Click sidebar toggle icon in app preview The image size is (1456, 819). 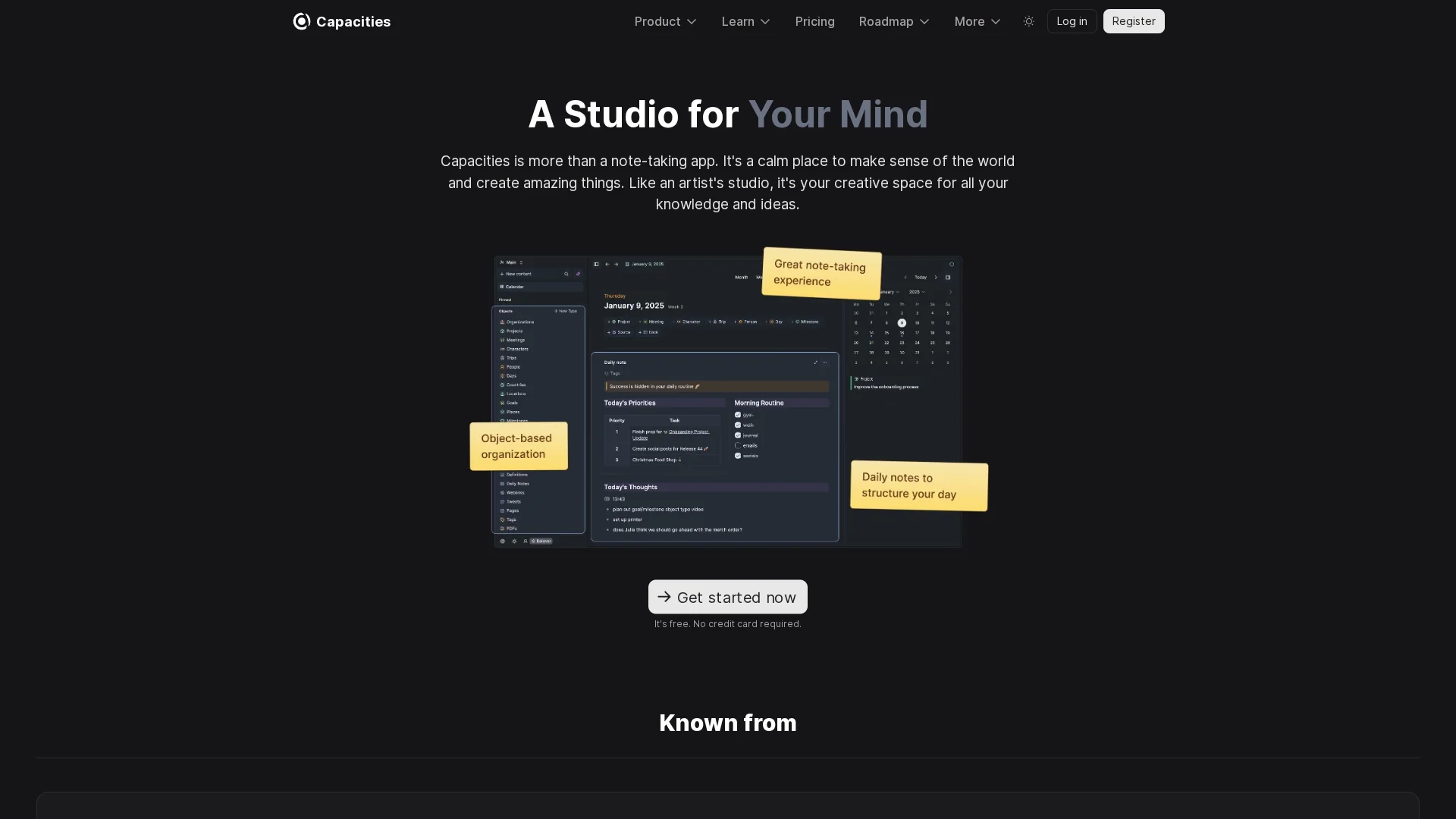596,264
